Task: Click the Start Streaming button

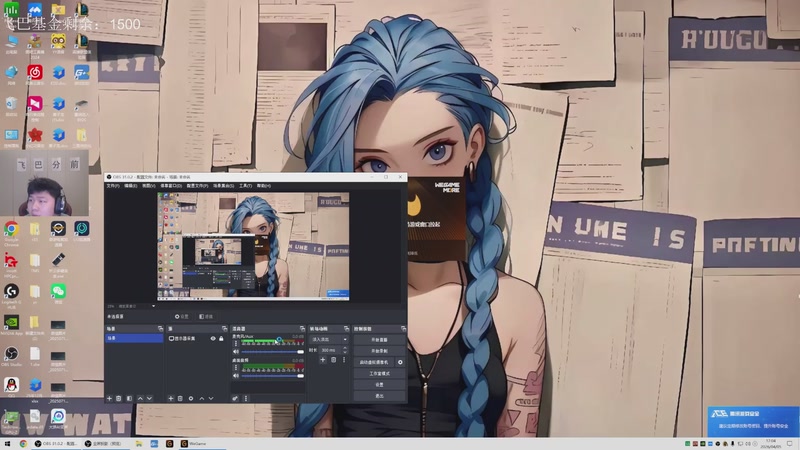Action: pos(379,340)
